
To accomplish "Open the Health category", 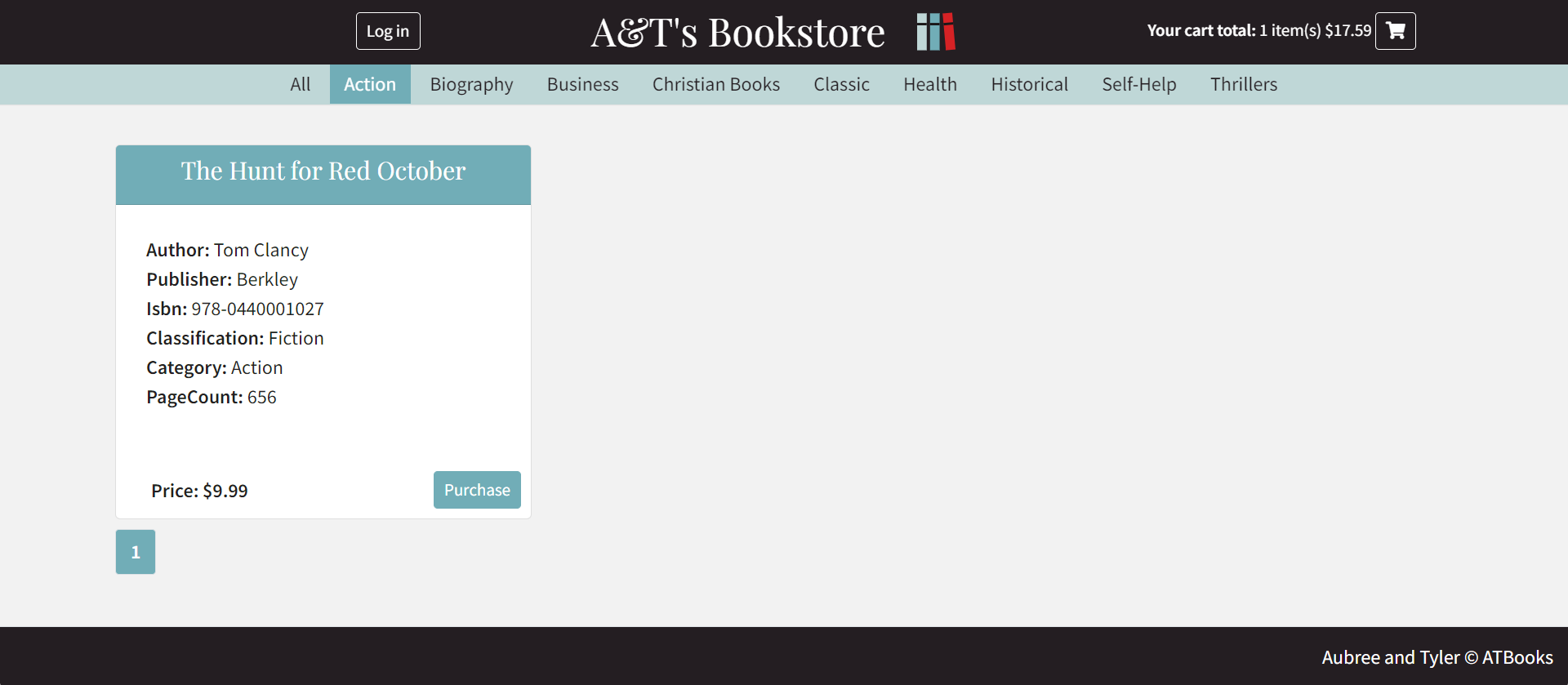I will click(x=930, y=84).
